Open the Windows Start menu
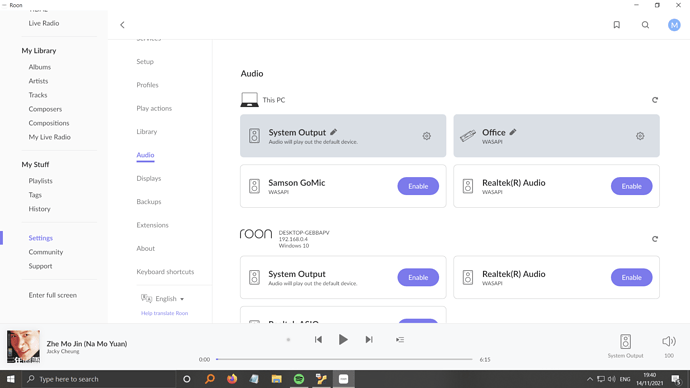This screenshot has height=388, width=690. [11, 379]
